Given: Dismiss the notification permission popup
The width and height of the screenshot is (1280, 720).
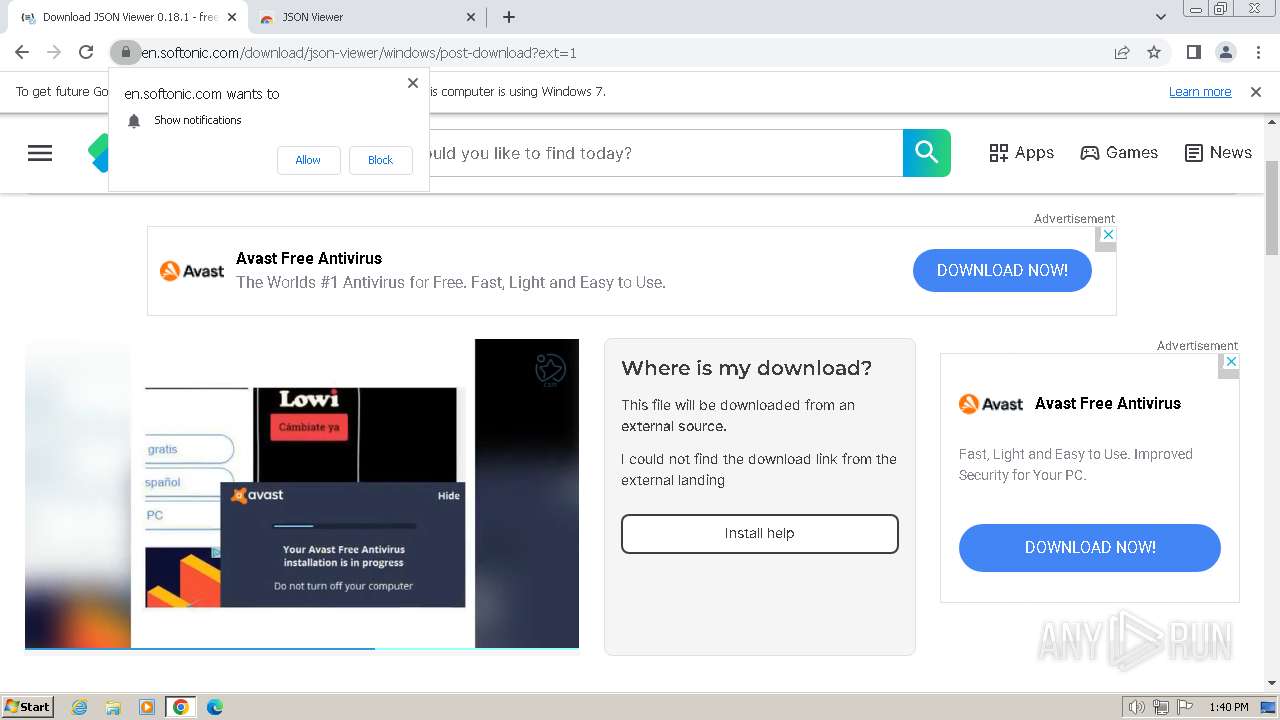Looking at the screenshot, I should tap(413, 83).
